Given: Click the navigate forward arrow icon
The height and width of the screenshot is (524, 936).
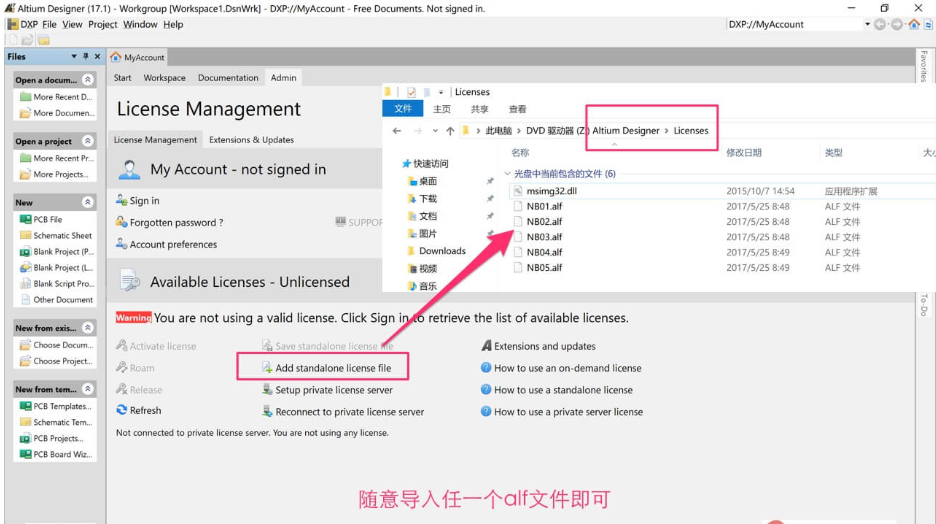Looking at the screenshot, I should coord(897,24).
